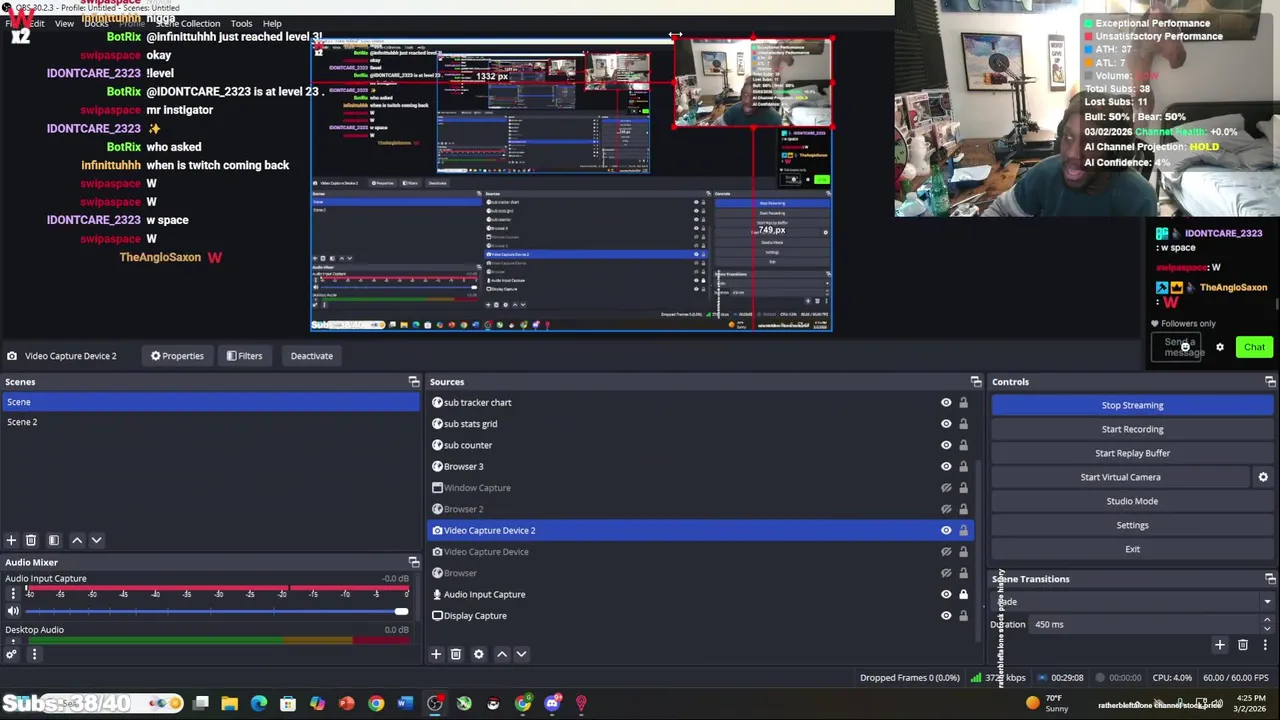This screenshot has height=720, width=1280.
Task: Open source properties gear under the Sources list
Action: click(x=478, y=654)
